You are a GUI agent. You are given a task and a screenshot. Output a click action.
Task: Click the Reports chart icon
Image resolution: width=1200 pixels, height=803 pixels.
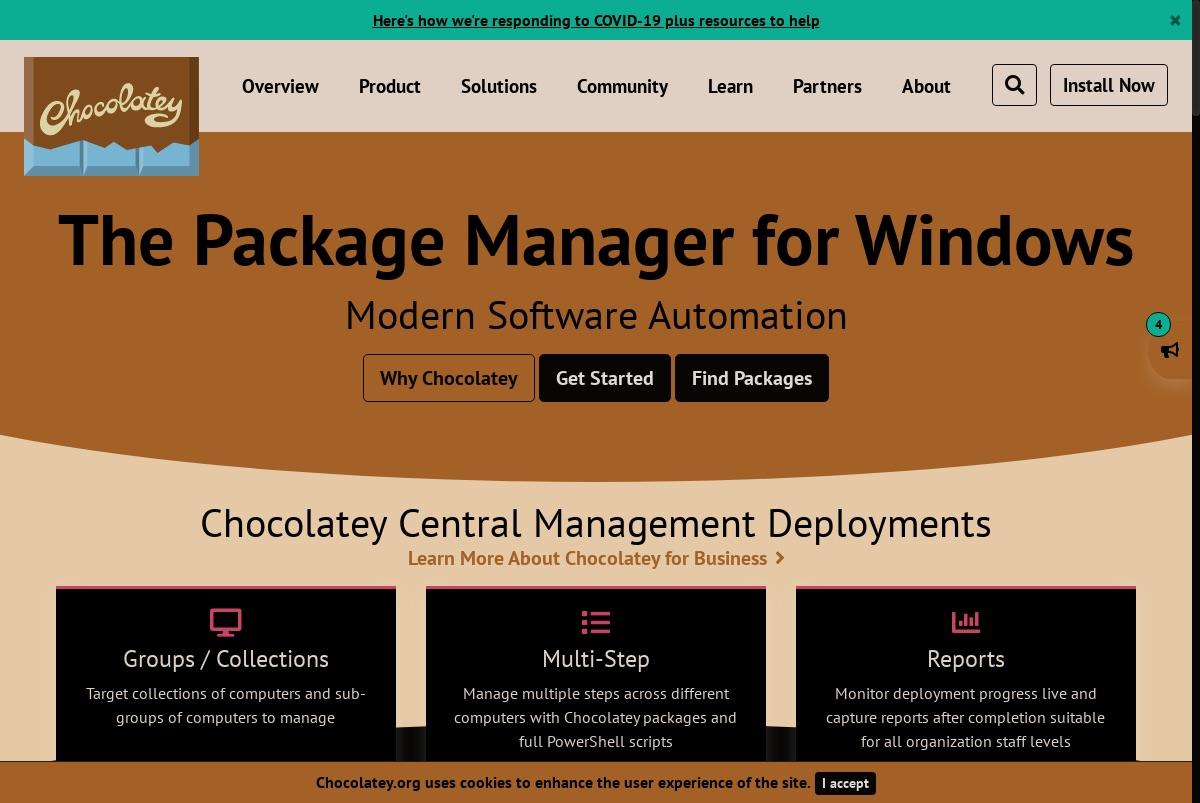point(965,622)
